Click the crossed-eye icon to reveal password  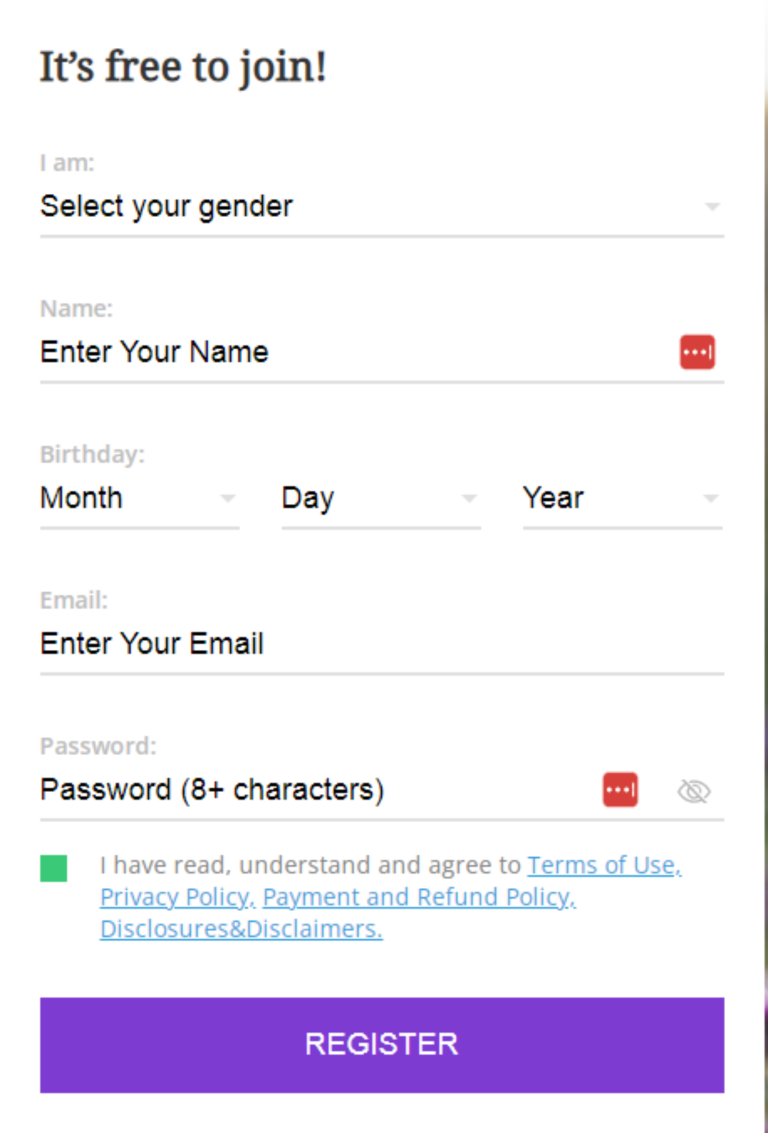(694, 789)
